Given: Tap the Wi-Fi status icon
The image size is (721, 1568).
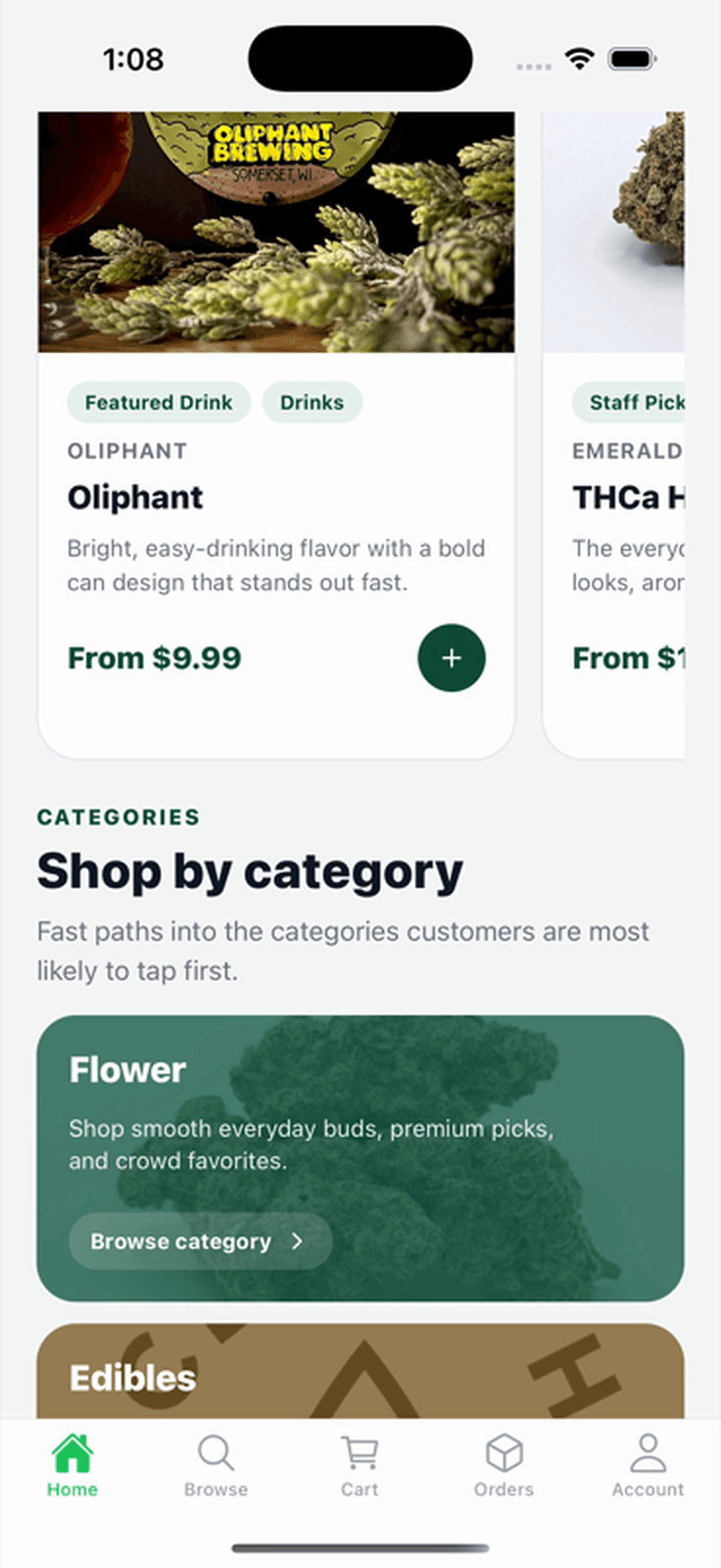Looking at the screenshot, I should coord(580,59).
